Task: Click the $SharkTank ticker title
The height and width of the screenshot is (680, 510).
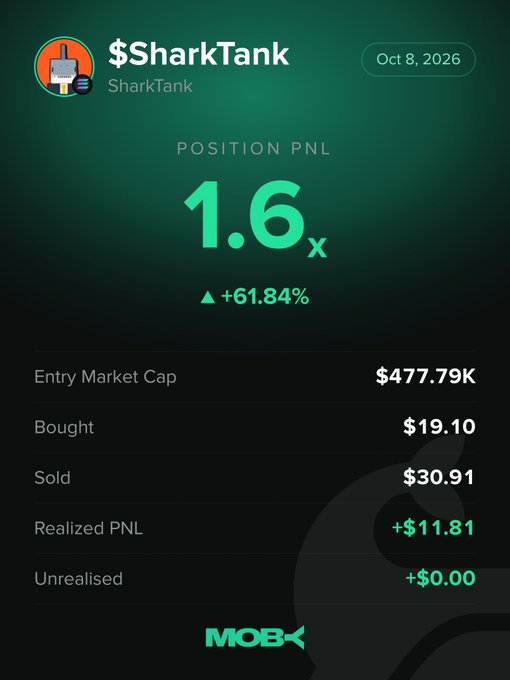Action: pos(199,54)
